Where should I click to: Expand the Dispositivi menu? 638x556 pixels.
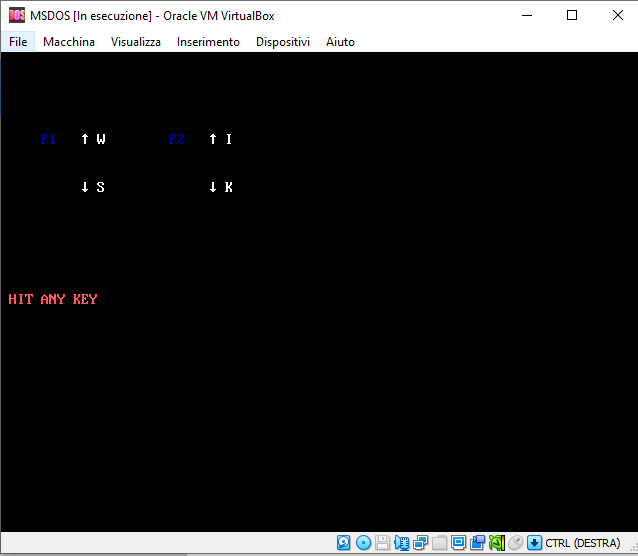pos(283,42)
